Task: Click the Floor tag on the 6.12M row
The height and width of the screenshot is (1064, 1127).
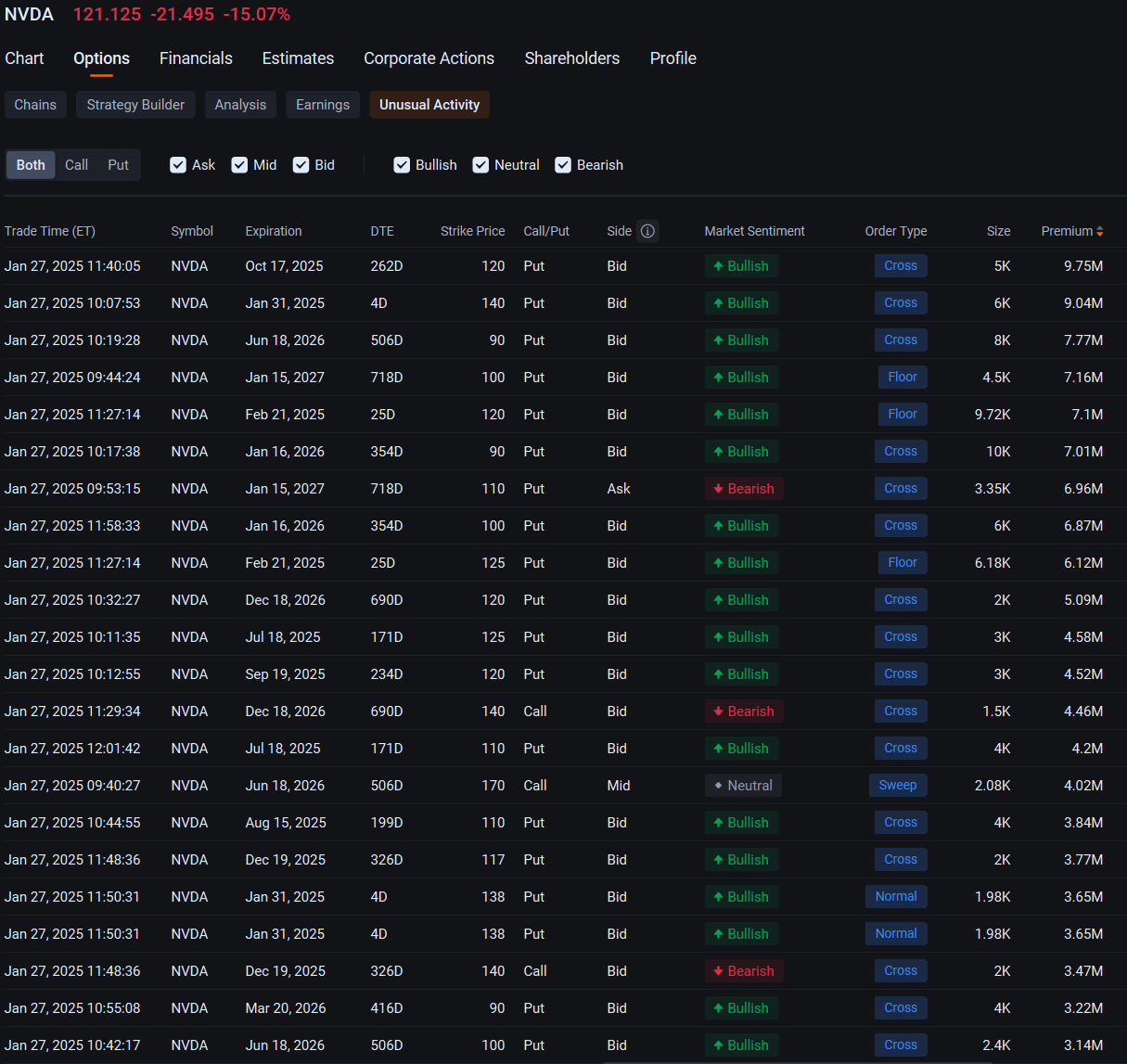Action: pos(903,563)
